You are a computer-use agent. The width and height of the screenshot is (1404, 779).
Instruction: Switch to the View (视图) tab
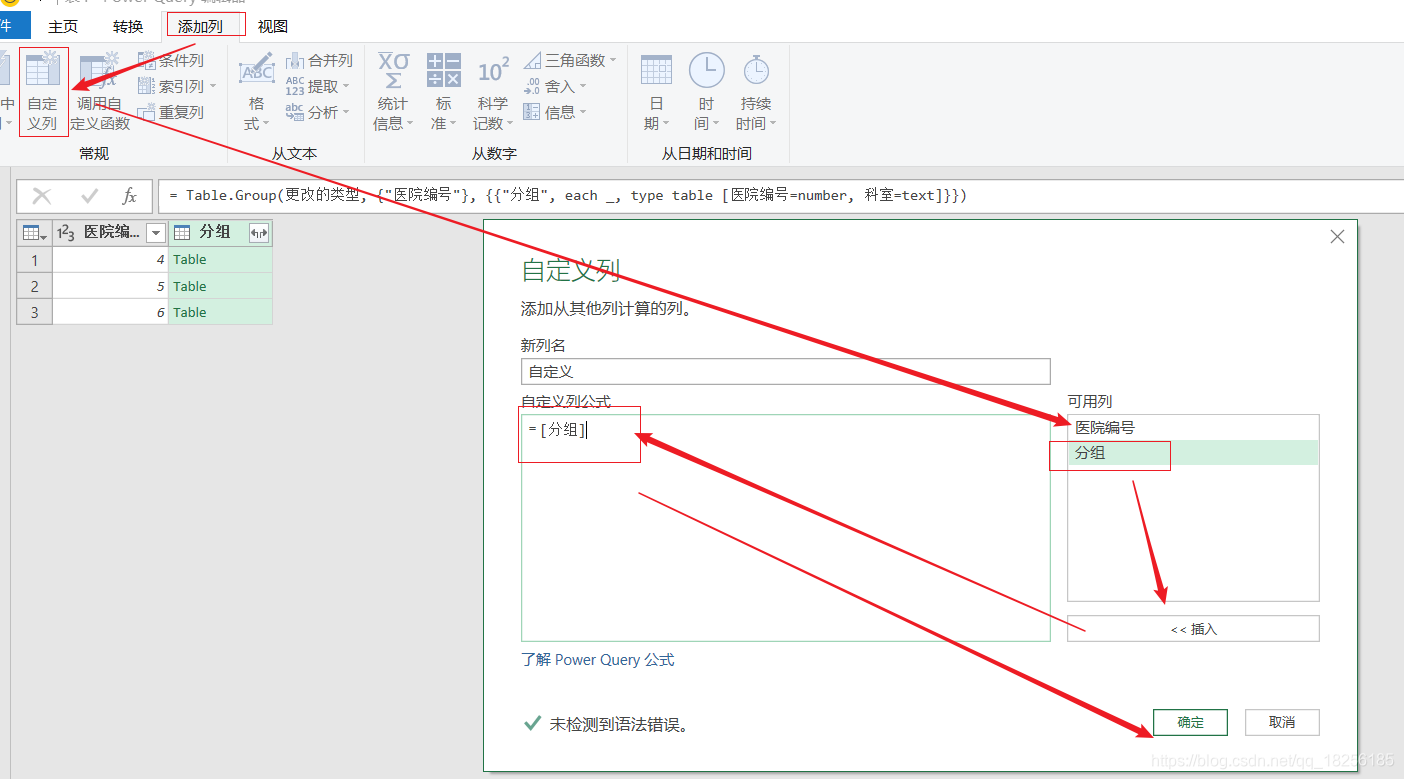pos(273,26)
